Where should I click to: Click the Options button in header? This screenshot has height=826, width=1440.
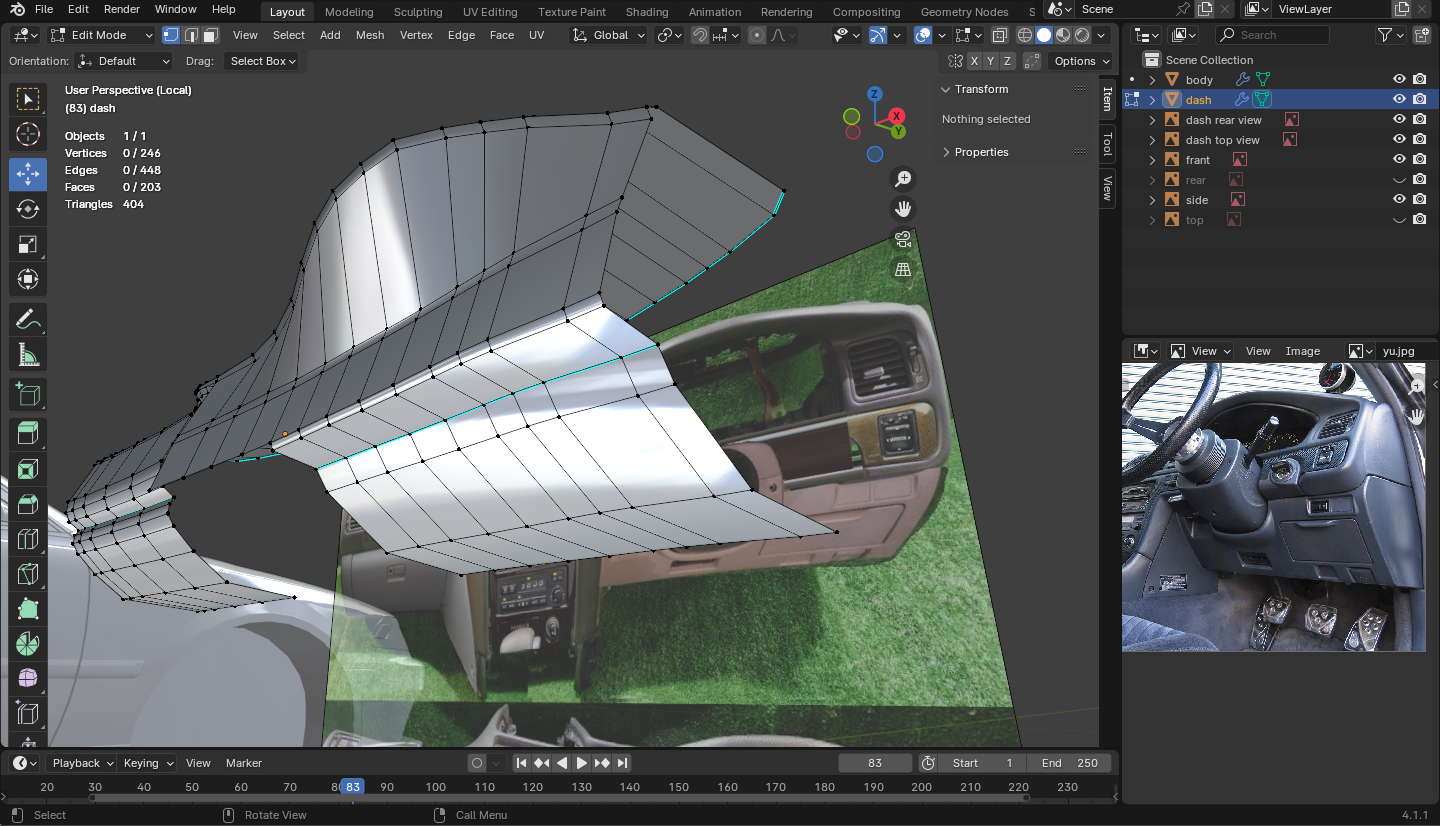point(1075,61)
